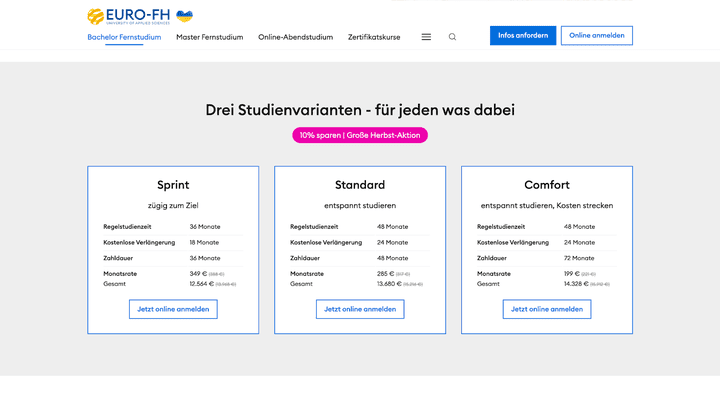Select the Standard card heading
Image resolution: width=720 pixels, height=405 pixels.
point(360,185)
